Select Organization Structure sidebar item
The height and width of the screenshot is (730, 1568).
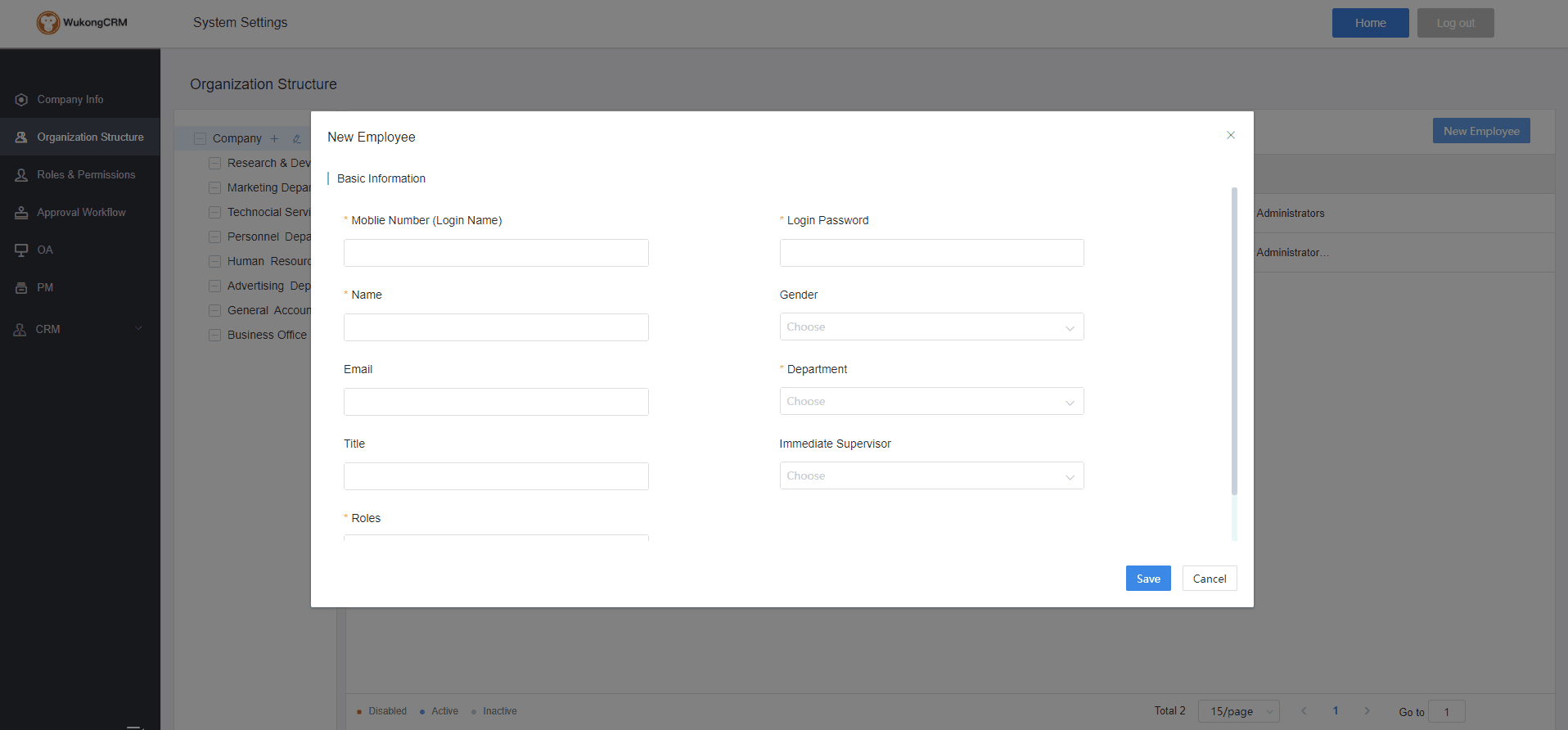click(x=80, y=137)
